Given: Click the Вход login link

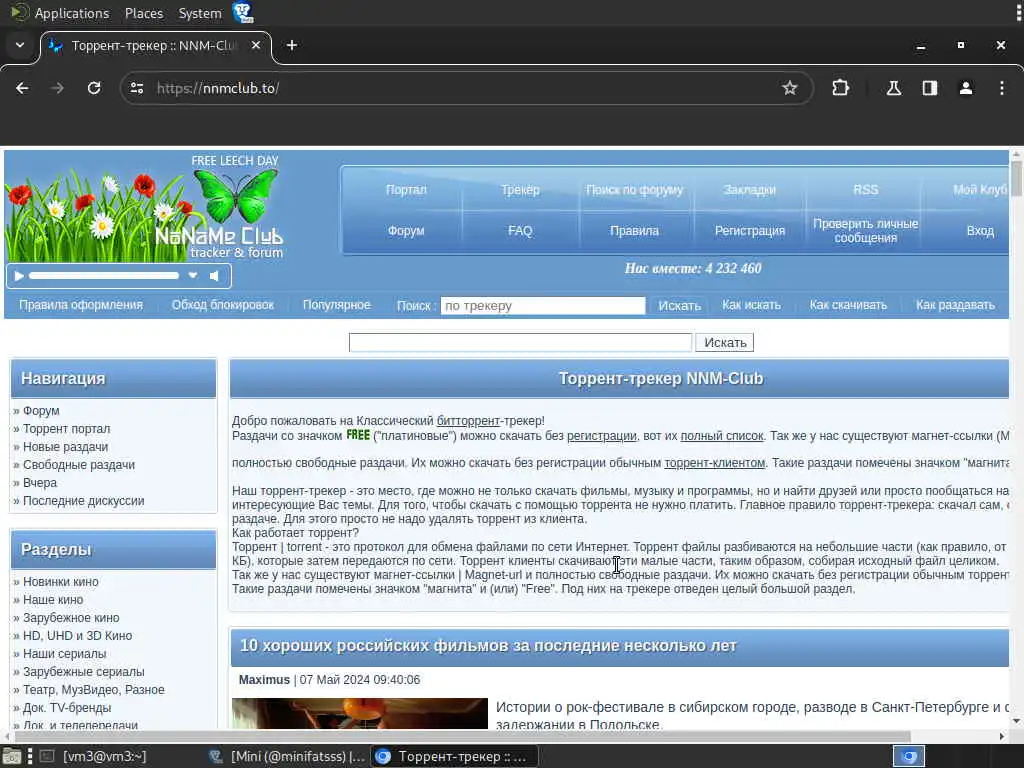Looking at the screenshot, I should tap(980, 231).
